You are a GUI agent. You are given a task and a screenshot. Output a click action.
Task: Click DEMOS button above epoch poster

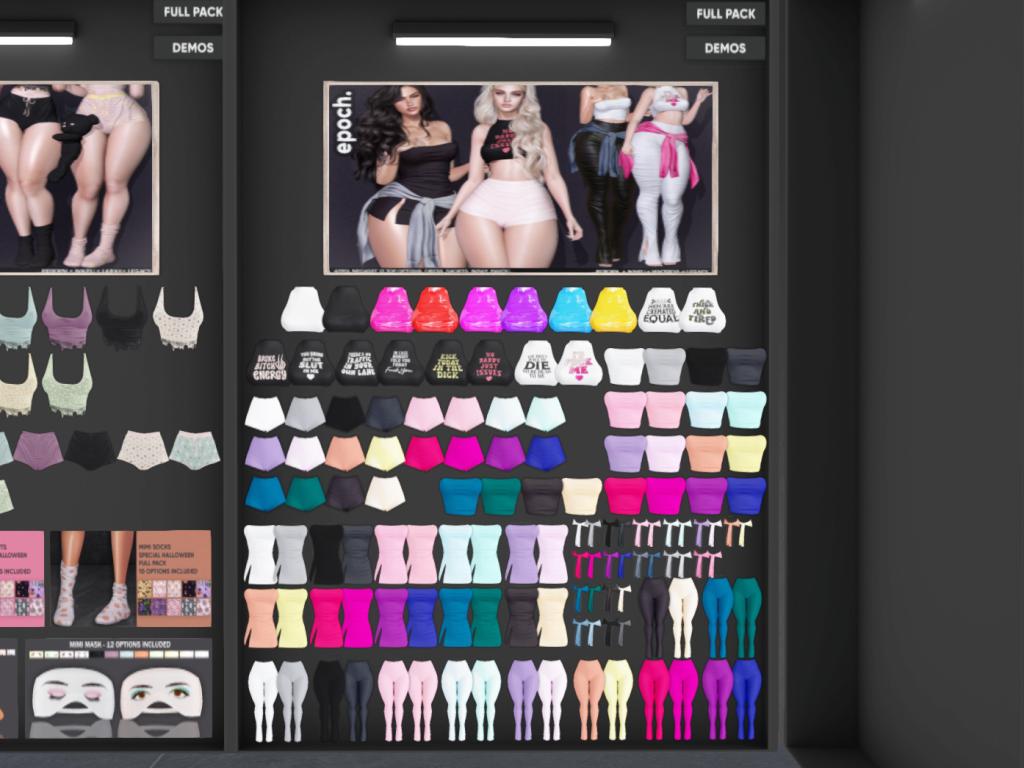[x=725, y=48]
